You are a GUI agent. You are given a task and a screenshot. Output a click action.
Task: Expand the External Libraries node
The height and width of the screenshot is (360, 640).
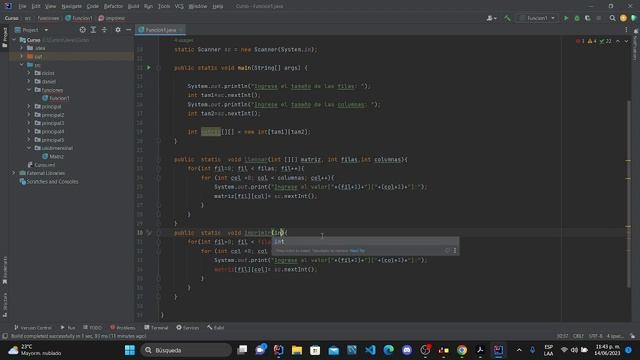point(13,173)
